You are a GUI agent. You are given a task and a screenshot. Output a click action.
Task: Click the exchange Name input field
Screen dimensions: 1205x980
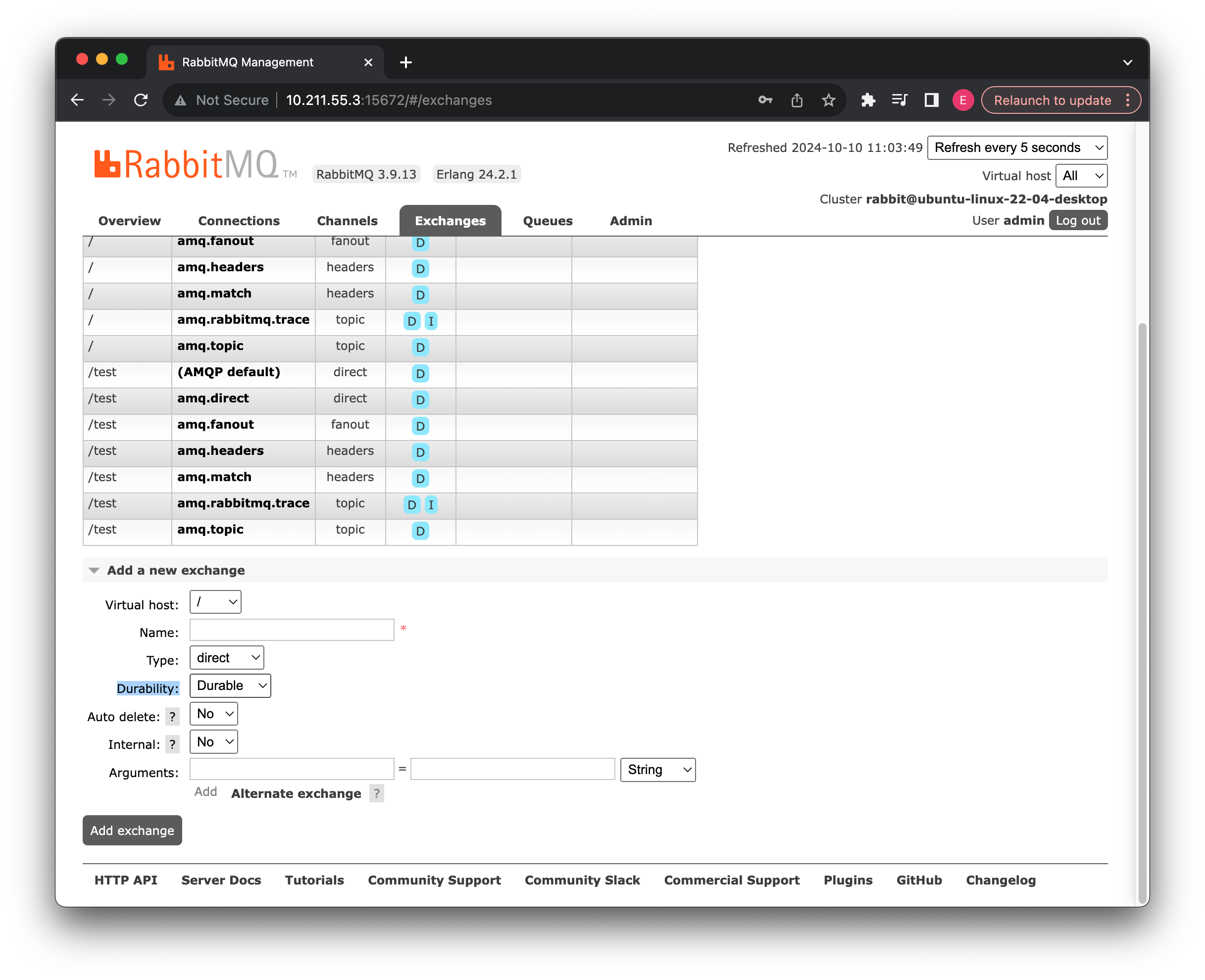[x=292, y=630]
